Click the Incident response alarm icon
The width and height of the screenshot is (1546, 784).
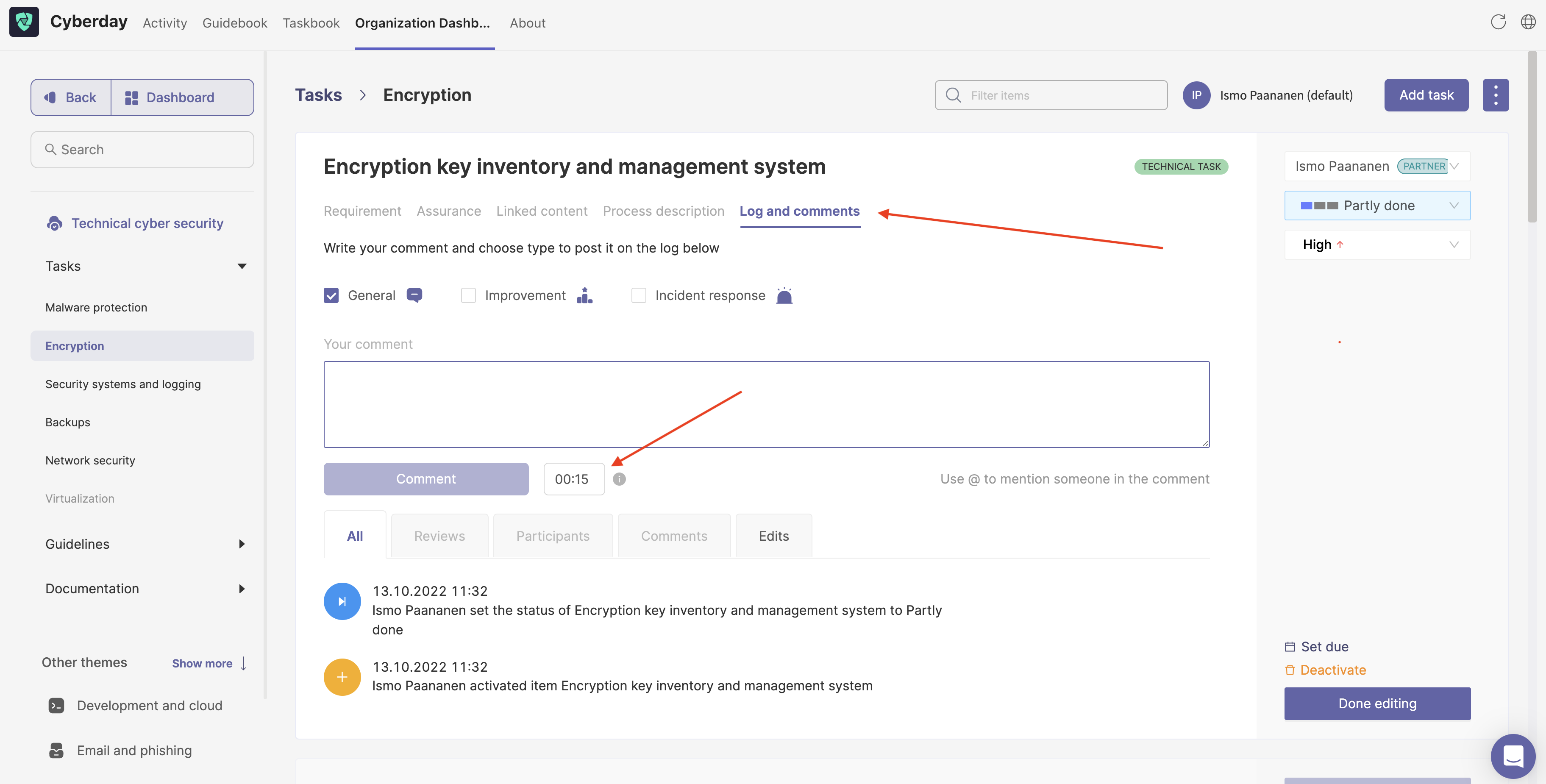(x=784, y=295)
